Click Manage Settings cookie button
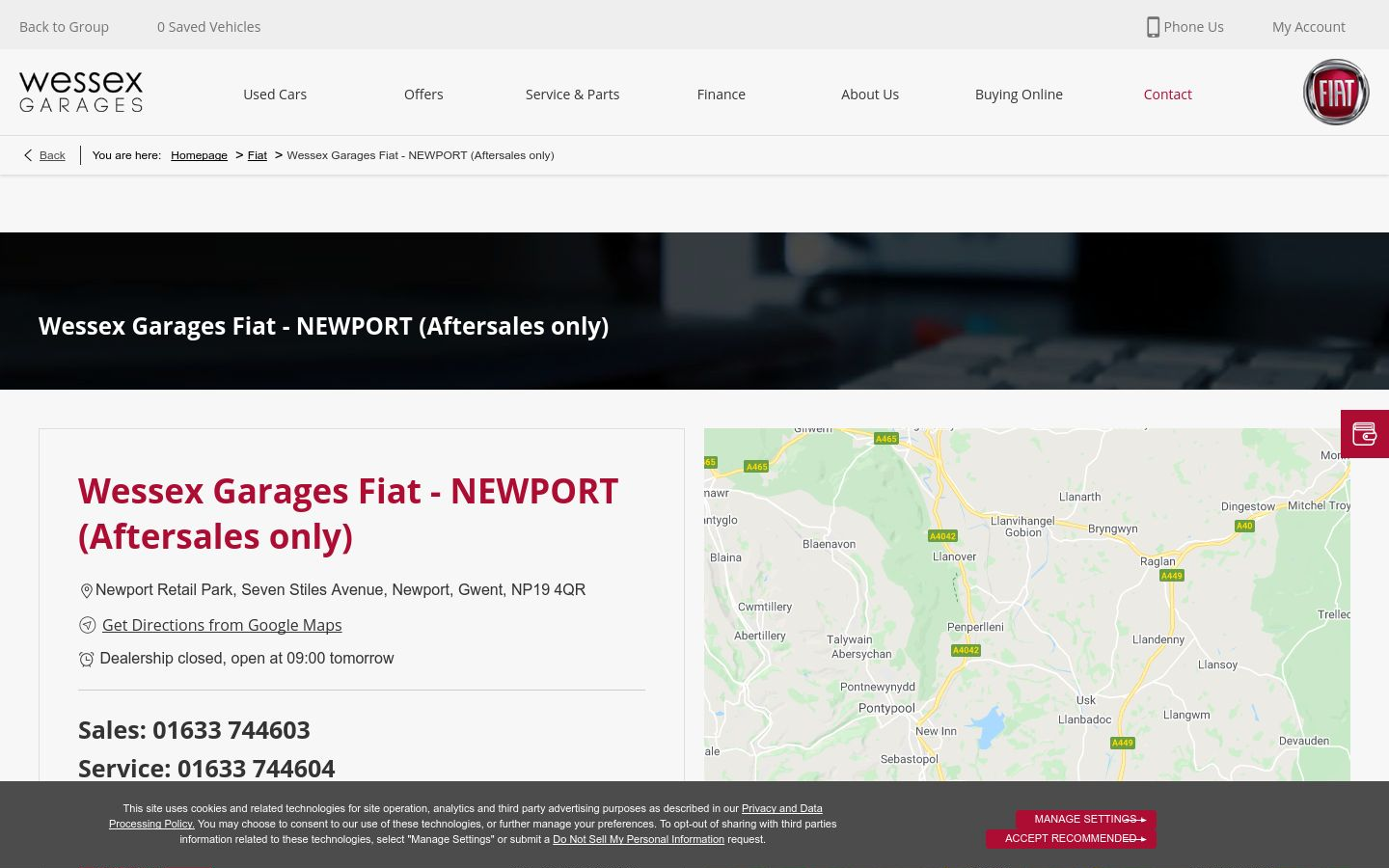This screenshot has width=1389, height=868. (1085, 820)
